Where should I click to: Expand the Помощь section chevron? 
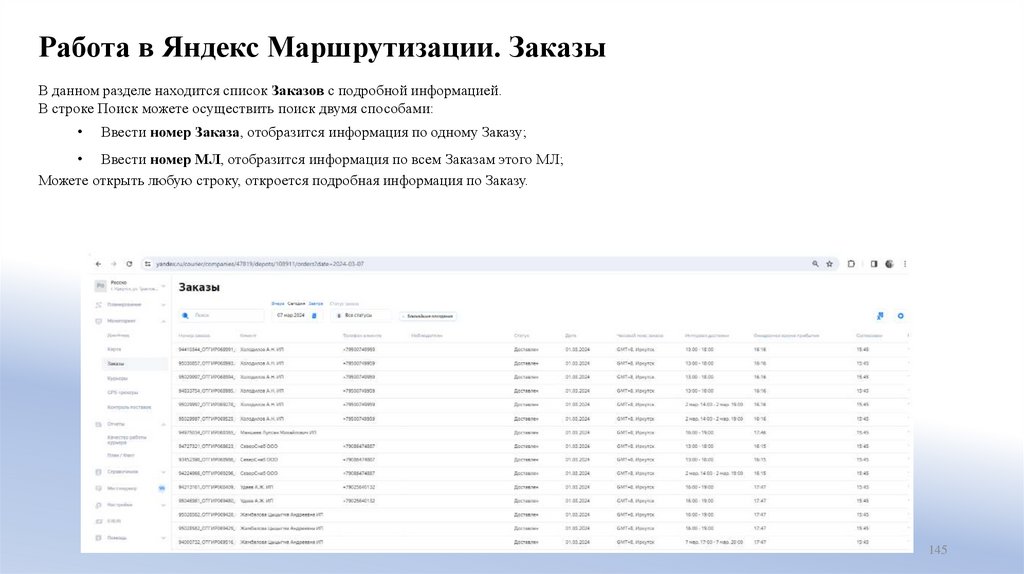(x=163, y=538)
